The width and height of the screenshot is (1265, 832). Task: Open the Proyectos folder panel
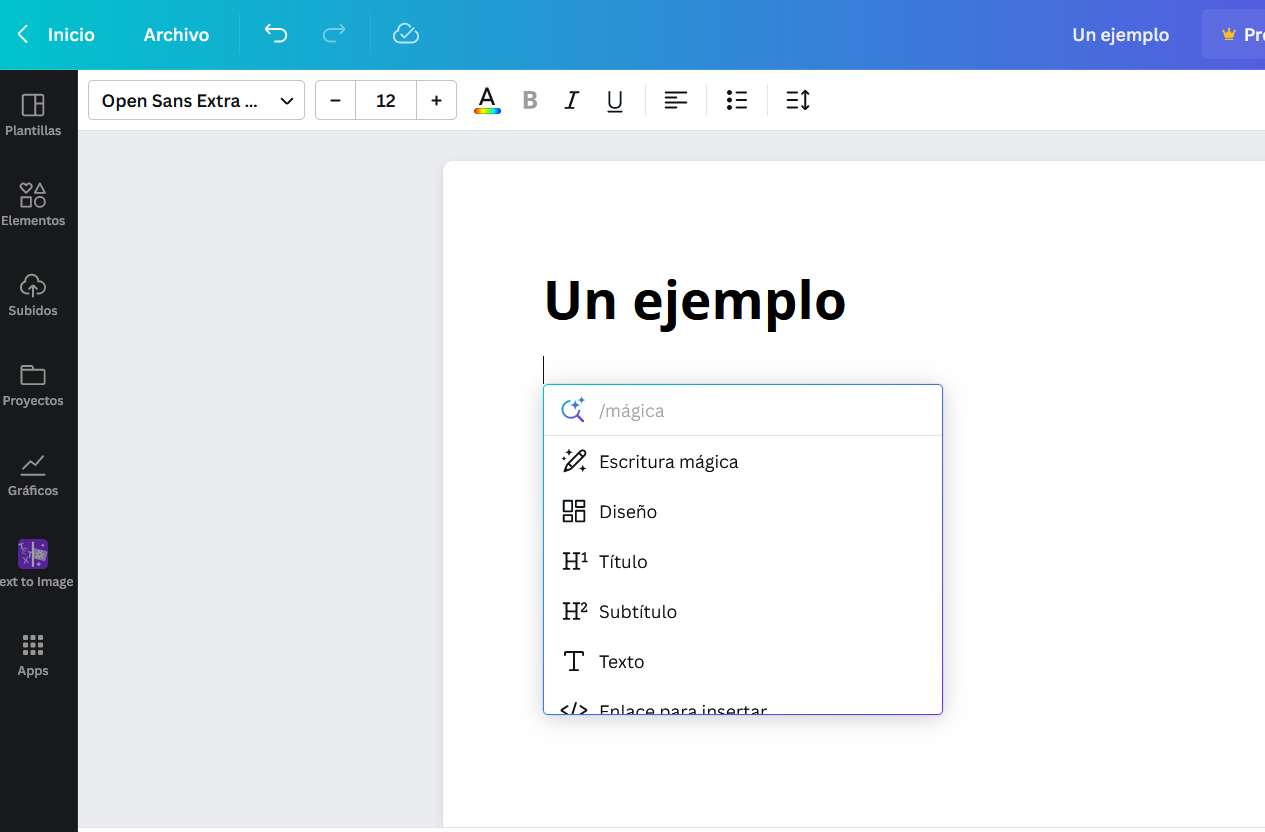[33, 385]
